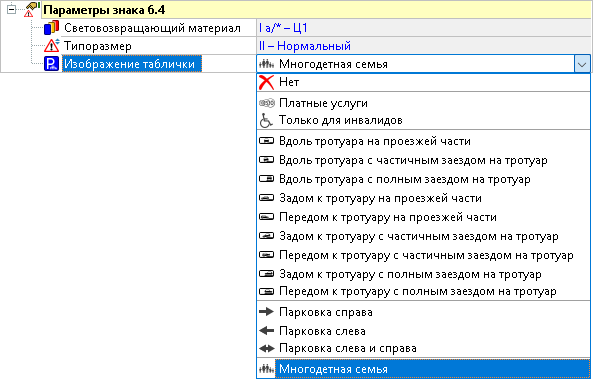Click the coins icon for Платные услуги

click(266, 103)
